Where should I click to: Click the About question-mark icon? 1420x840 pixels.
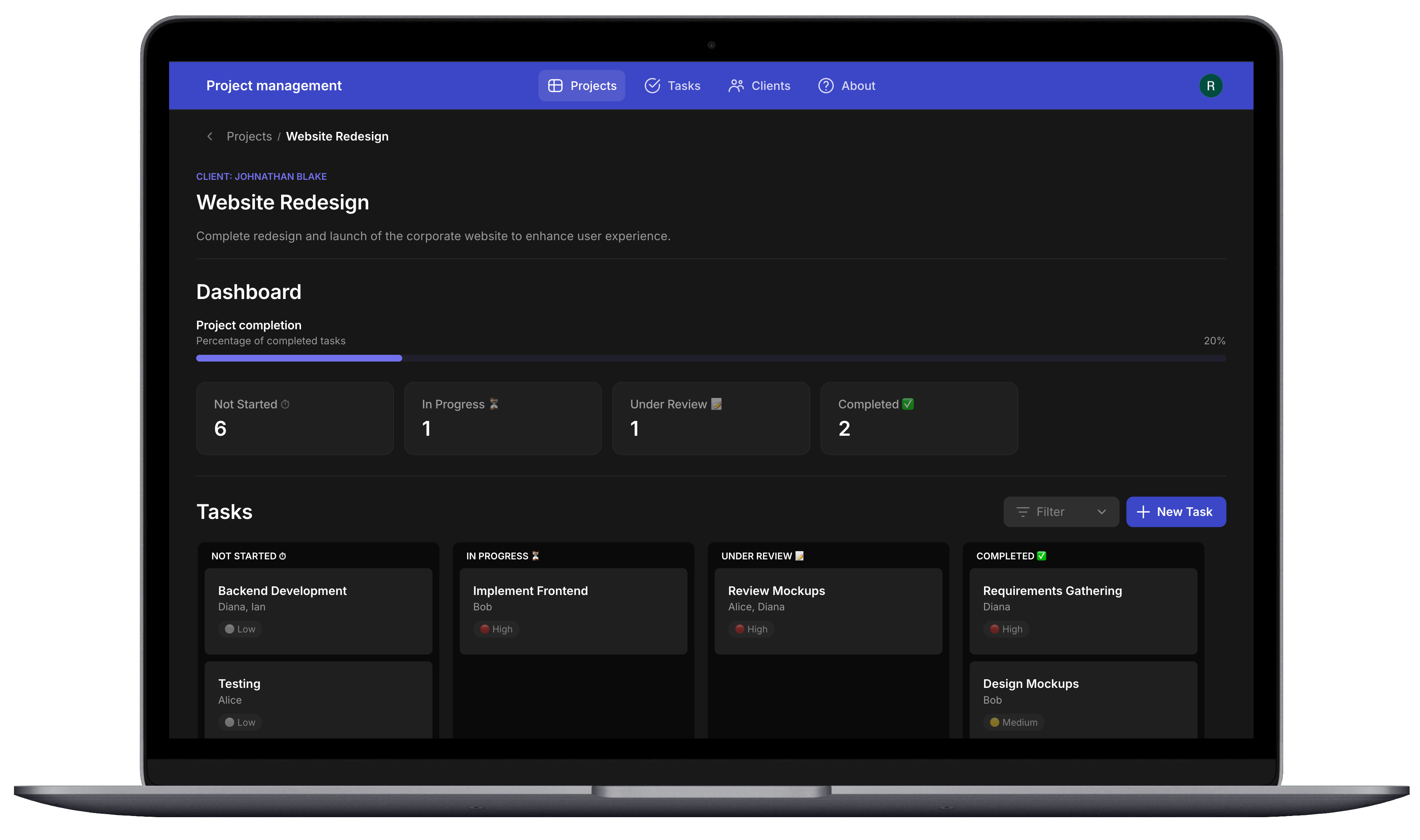(x=825, y=85)
